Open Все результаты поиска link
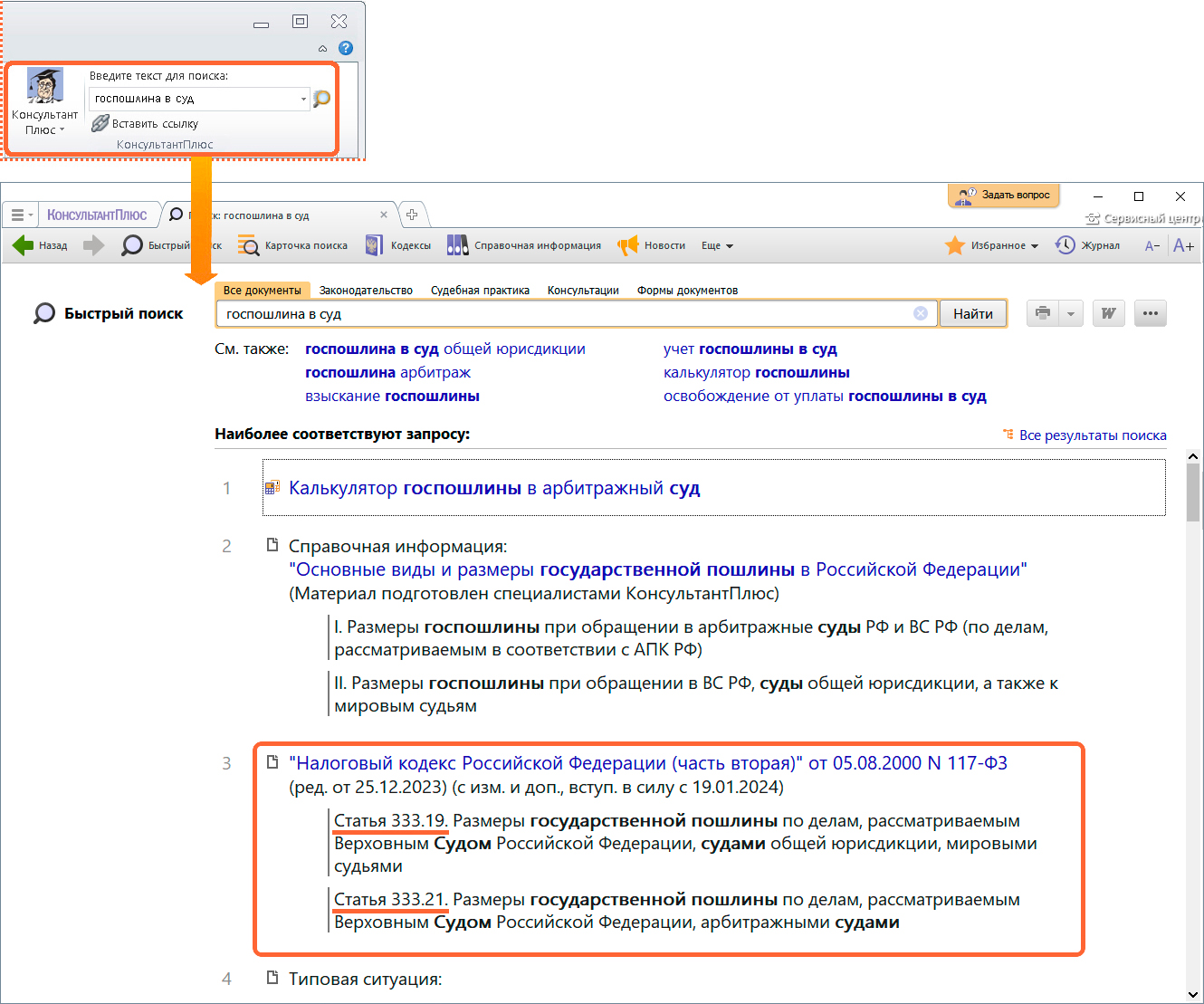This screenshot has width=1204, height=1004. pyautogui.click(x=1093, y=435)
